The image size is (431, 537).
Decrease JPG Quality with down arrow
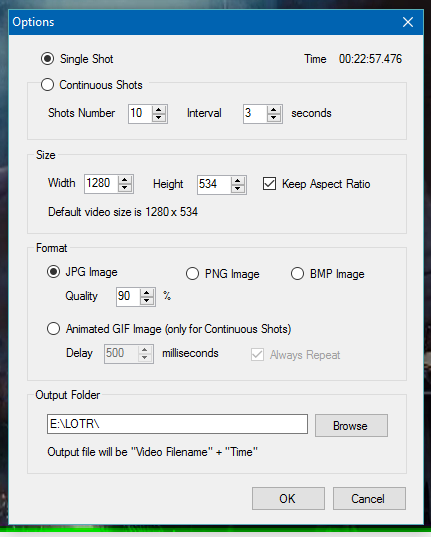click(147, 300)
